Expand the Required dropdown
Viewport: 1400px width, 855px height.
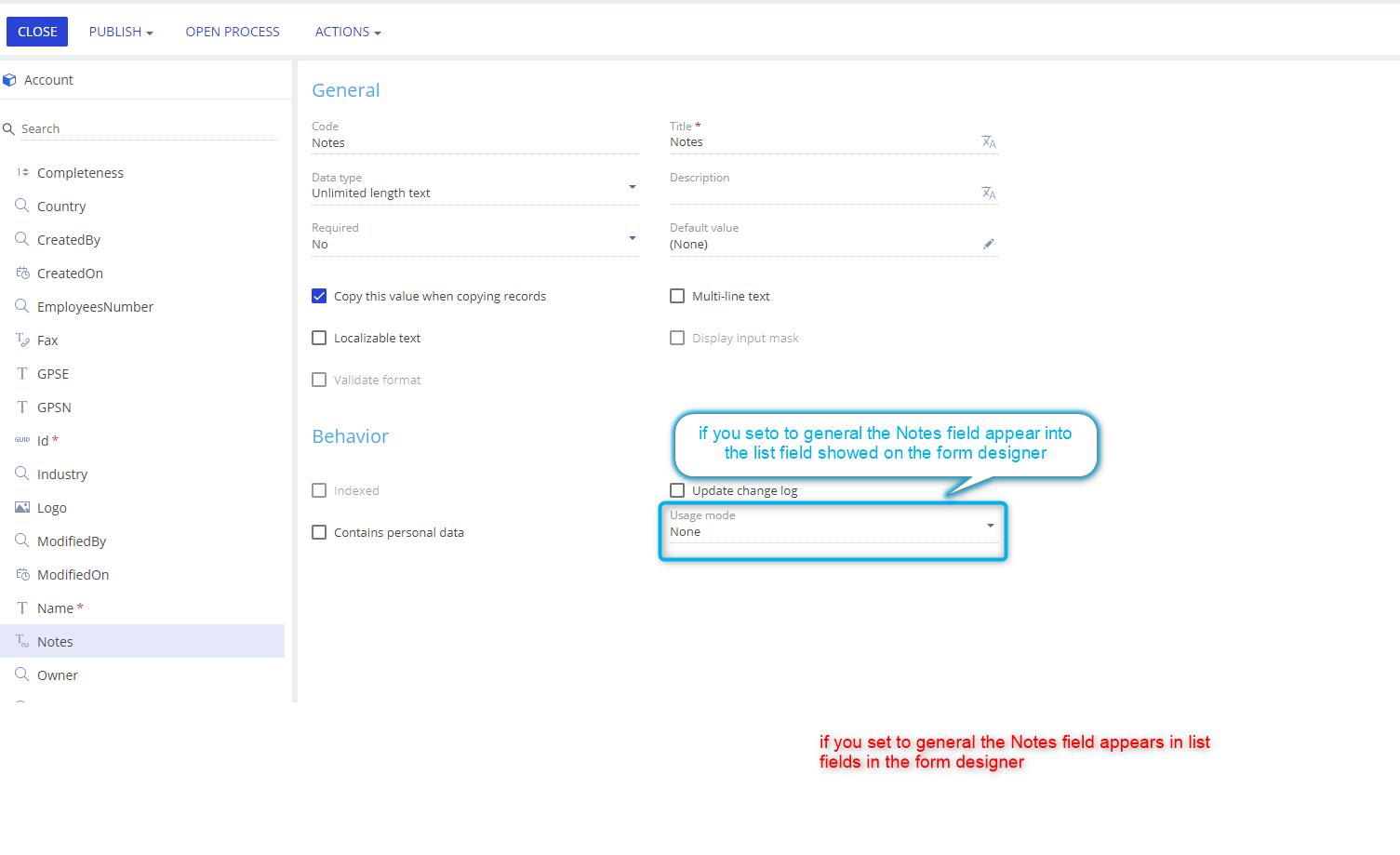[633, 238]
